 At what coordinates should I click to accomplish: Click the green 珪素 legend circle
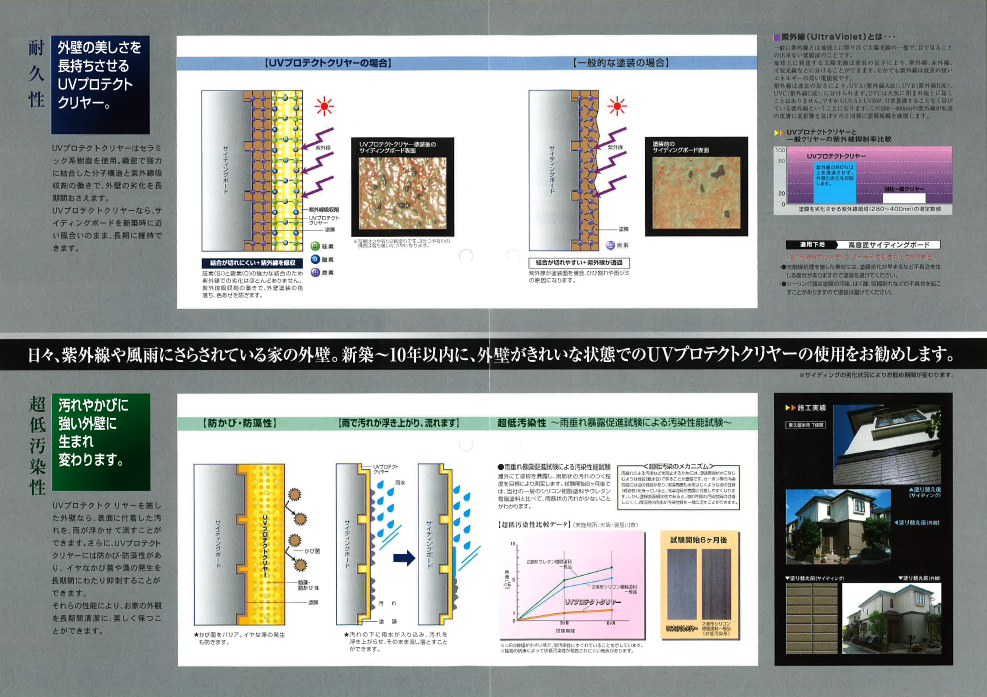pos(315,246)
